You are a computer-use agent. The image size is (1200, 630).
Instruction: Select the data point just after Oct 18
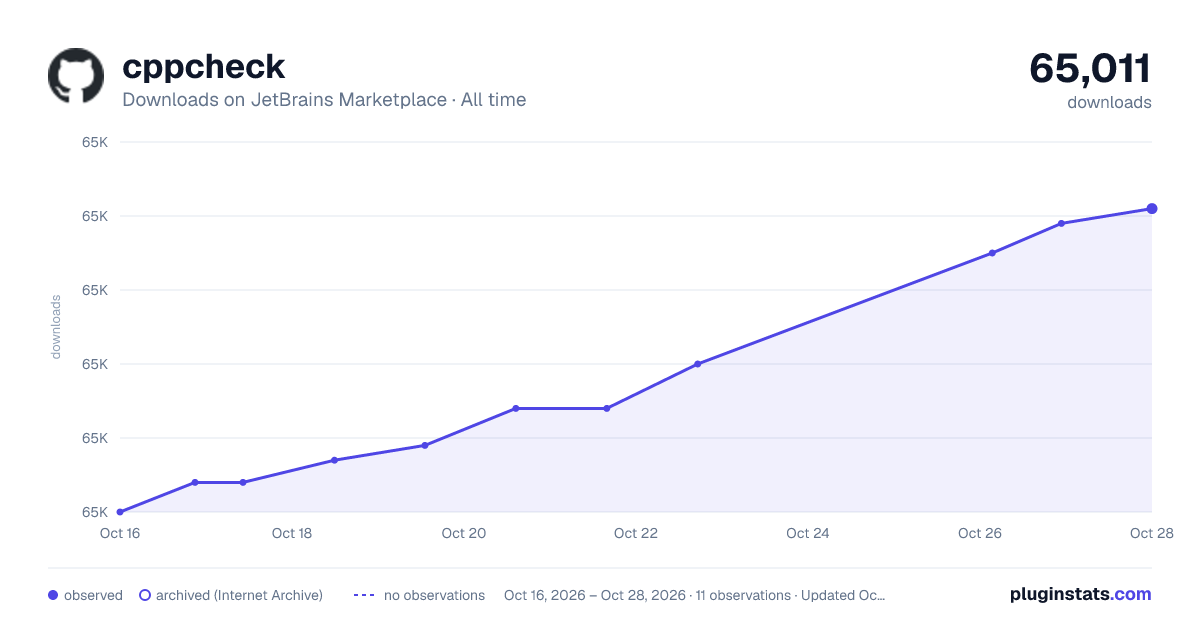coord(334,460)
